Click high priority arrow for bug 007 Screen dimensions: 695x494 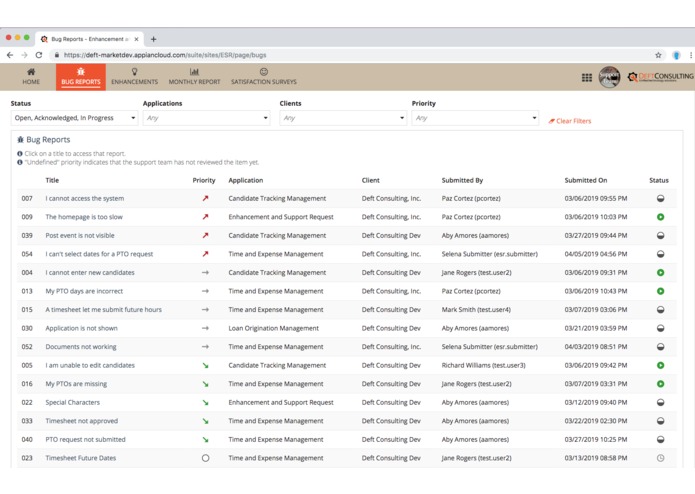pyautogui.click(x=205, y=198)
